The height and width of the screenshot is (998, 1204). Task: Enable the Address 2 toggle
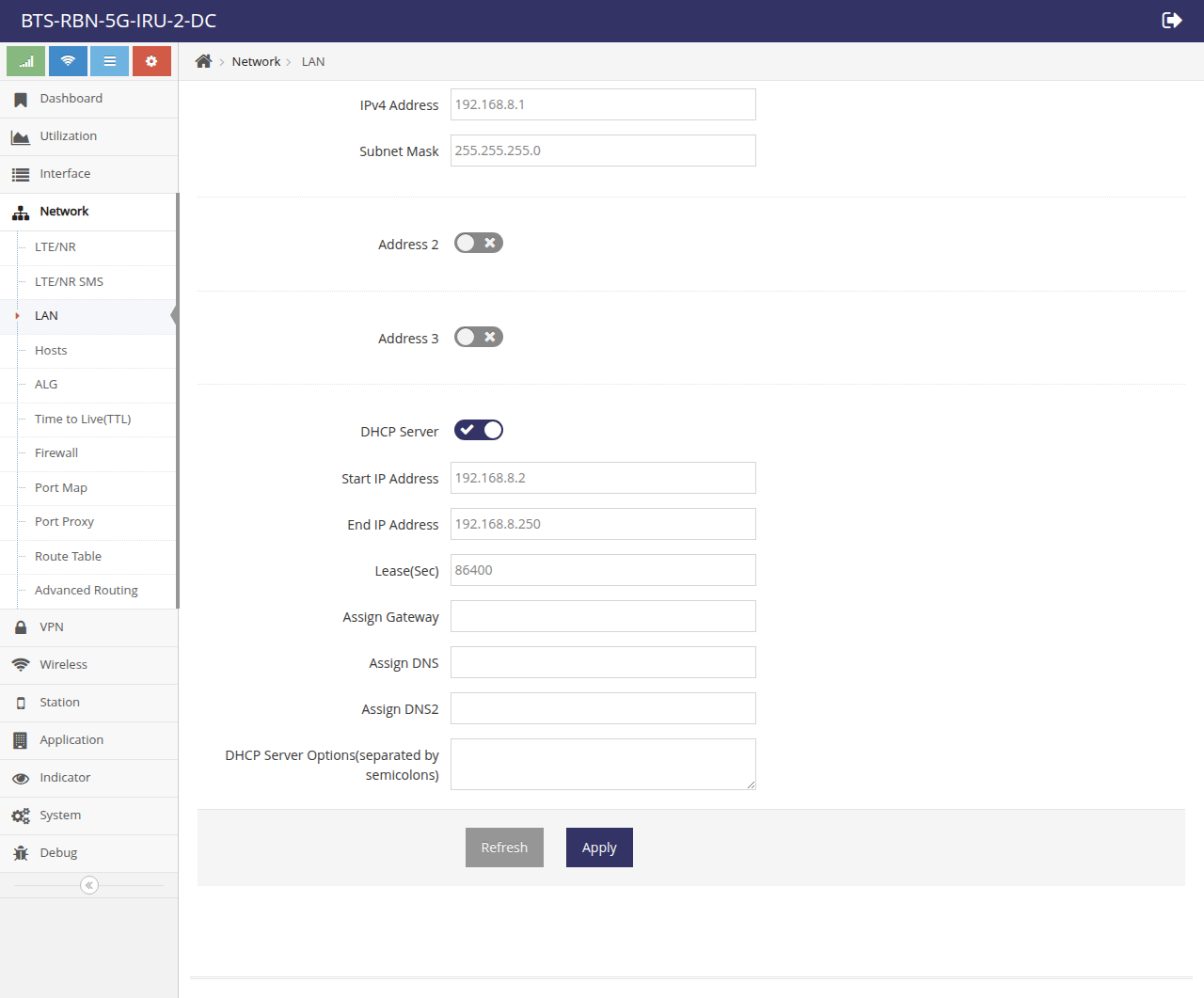point(479,243)
